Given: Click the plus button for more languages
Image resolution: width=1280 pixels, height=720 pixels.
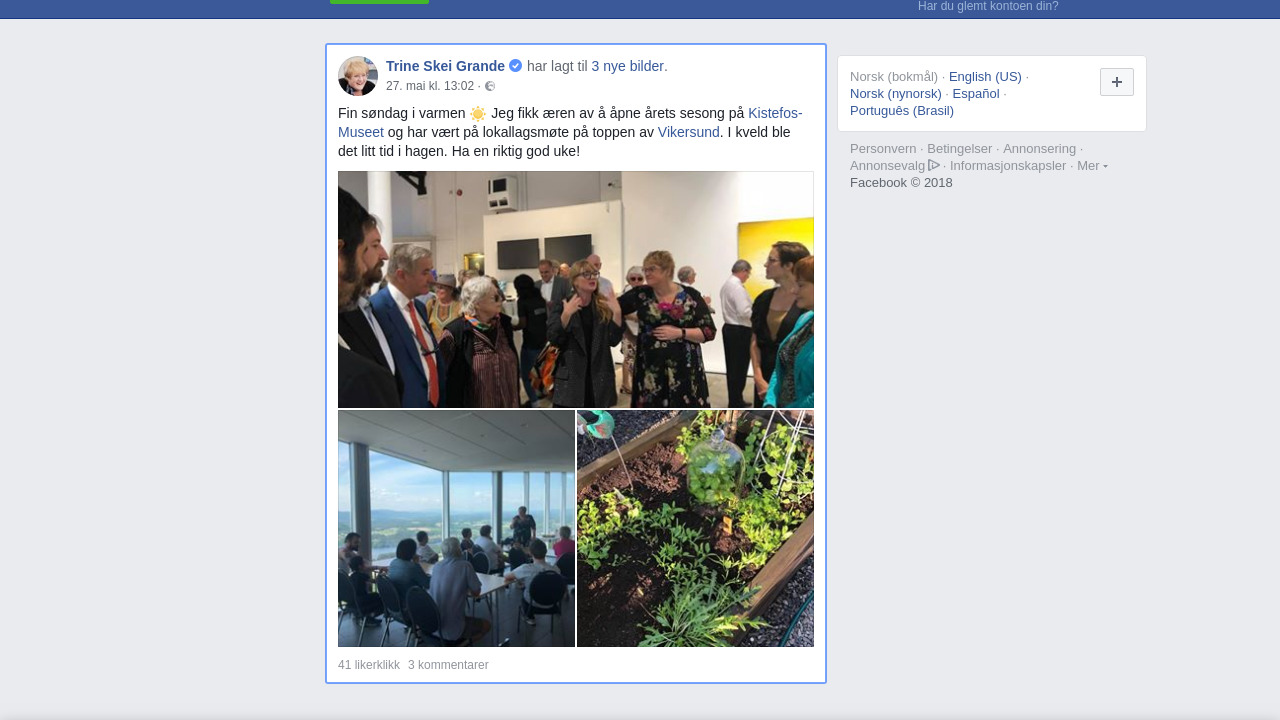Looking at the screenshot, I should 1117,82.
